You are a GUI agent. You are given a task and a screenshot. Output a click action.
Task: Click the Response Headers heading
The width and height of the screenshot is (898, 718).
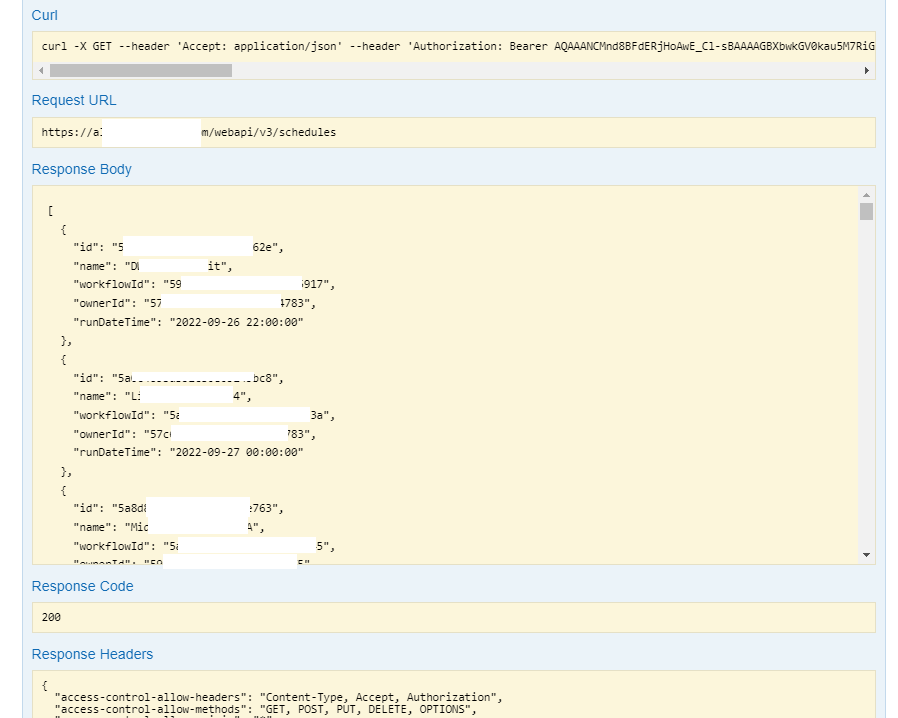point(92,654)
